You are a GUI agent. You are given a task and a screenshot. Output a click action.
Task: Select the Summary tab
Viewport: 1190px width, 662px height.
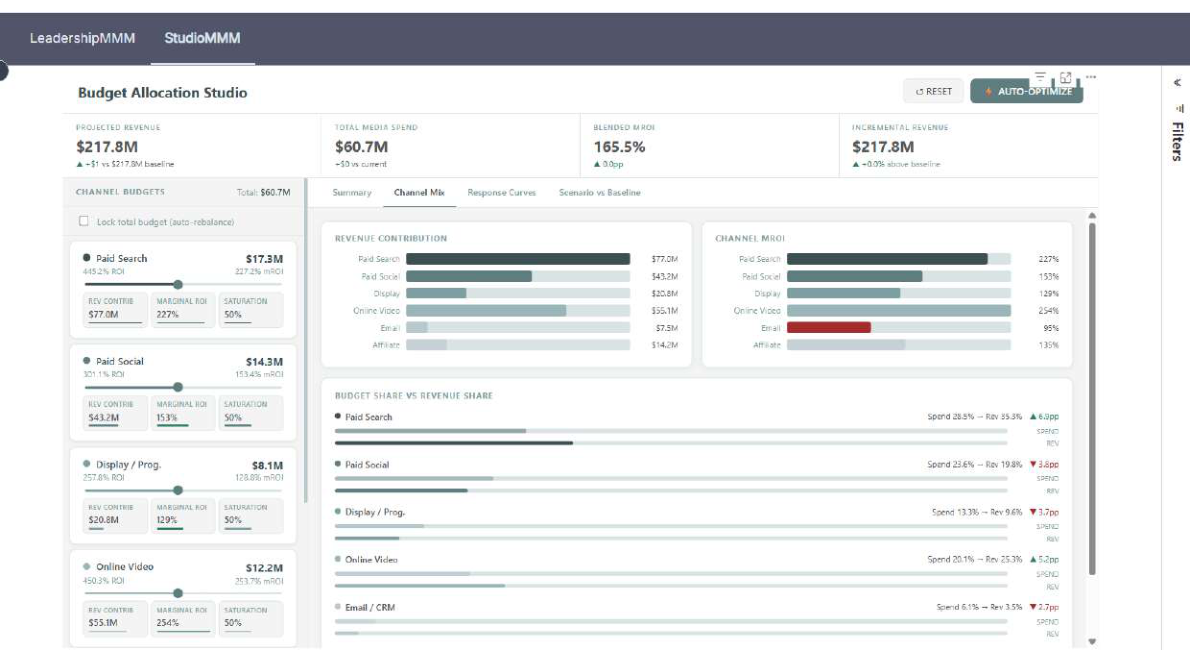tap(352, 193)
